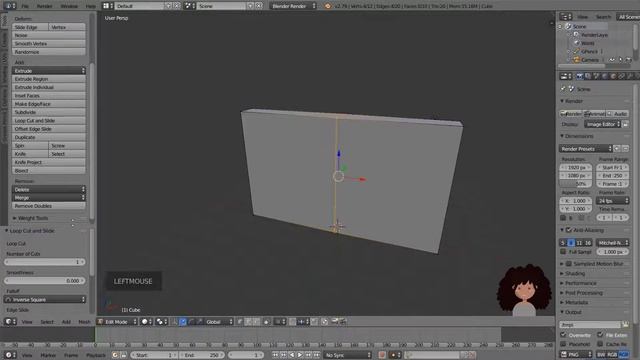Expand the Weight Tools section
640x360 pixels.
point(33,218)
